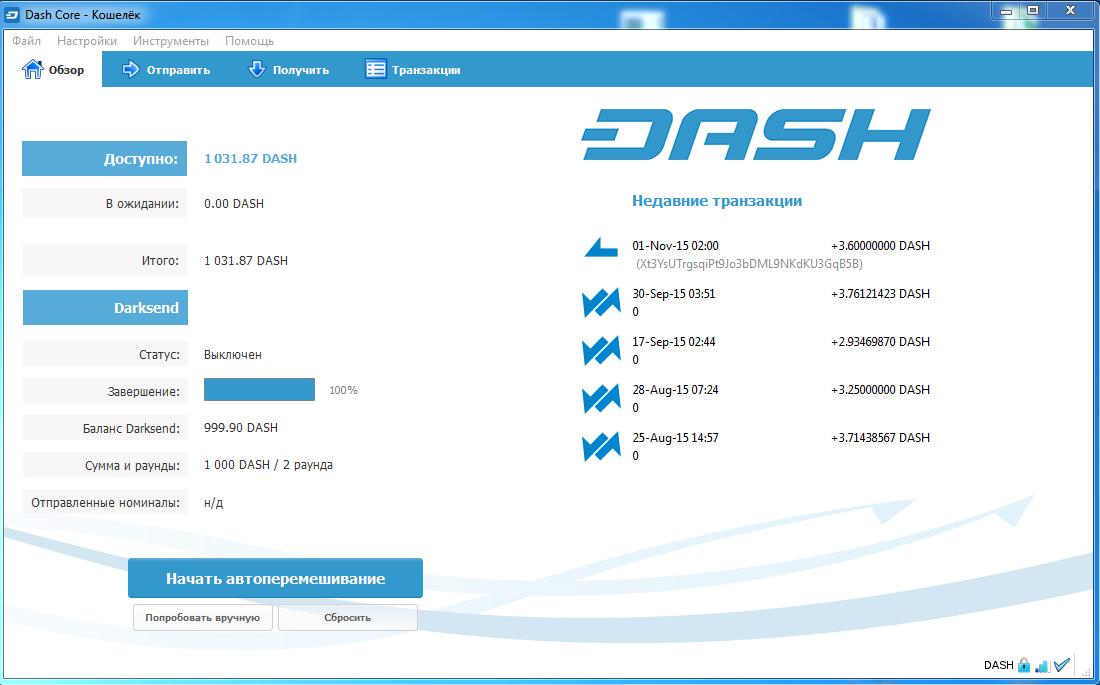
Task: Open the Помощь menu
Action: [x=249, y=41]
